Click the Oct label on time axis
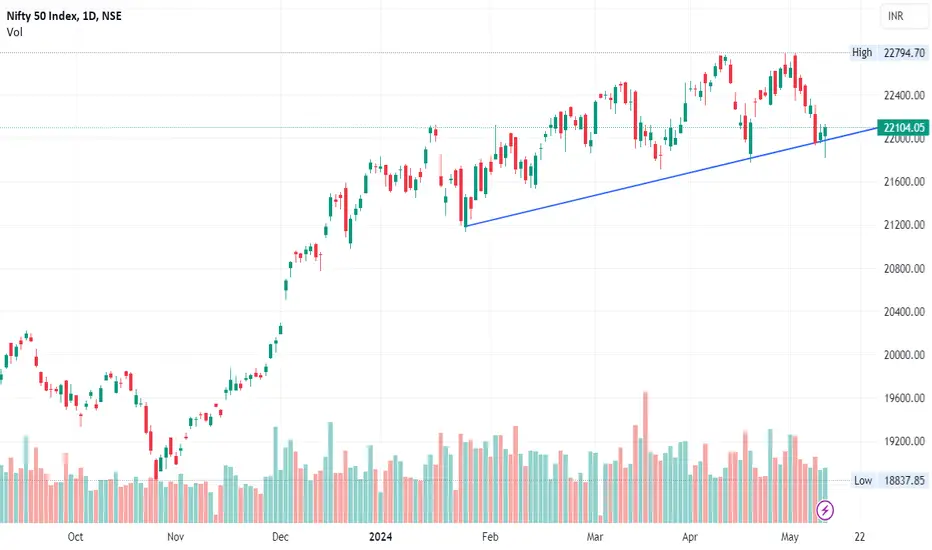The width and height of the screenshot is (932, 550). pyautogui.click(x=75, y=537)
